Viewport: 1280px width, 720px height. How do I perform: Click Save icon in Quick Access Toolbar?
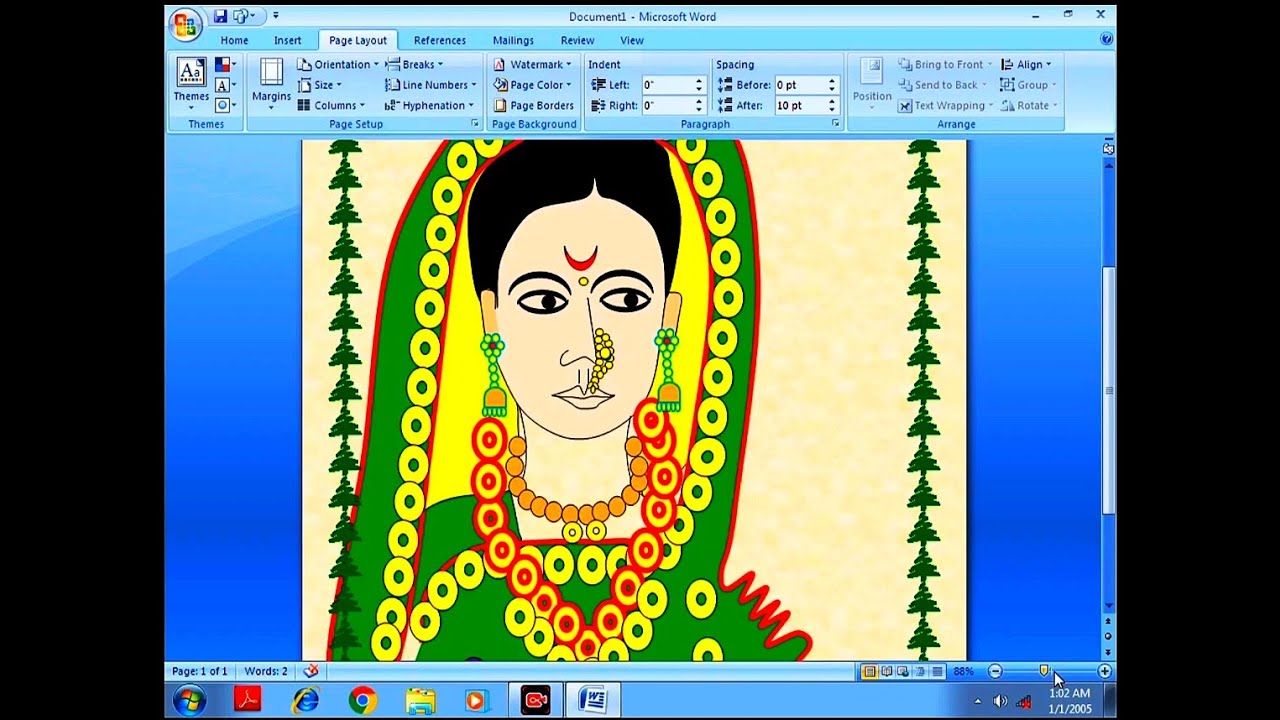tap(220, 16)
